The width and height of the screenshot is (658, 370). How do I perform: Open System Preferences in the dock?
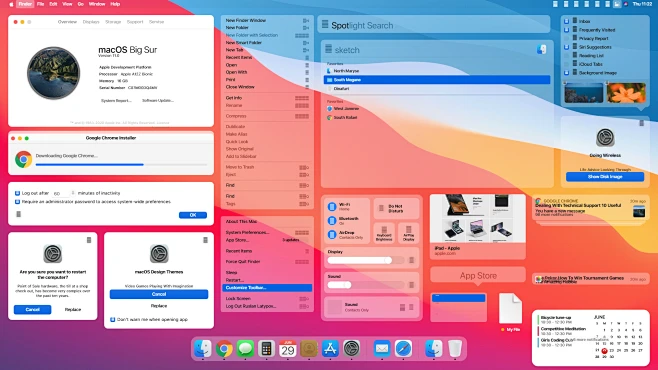(x=352, y=349)
